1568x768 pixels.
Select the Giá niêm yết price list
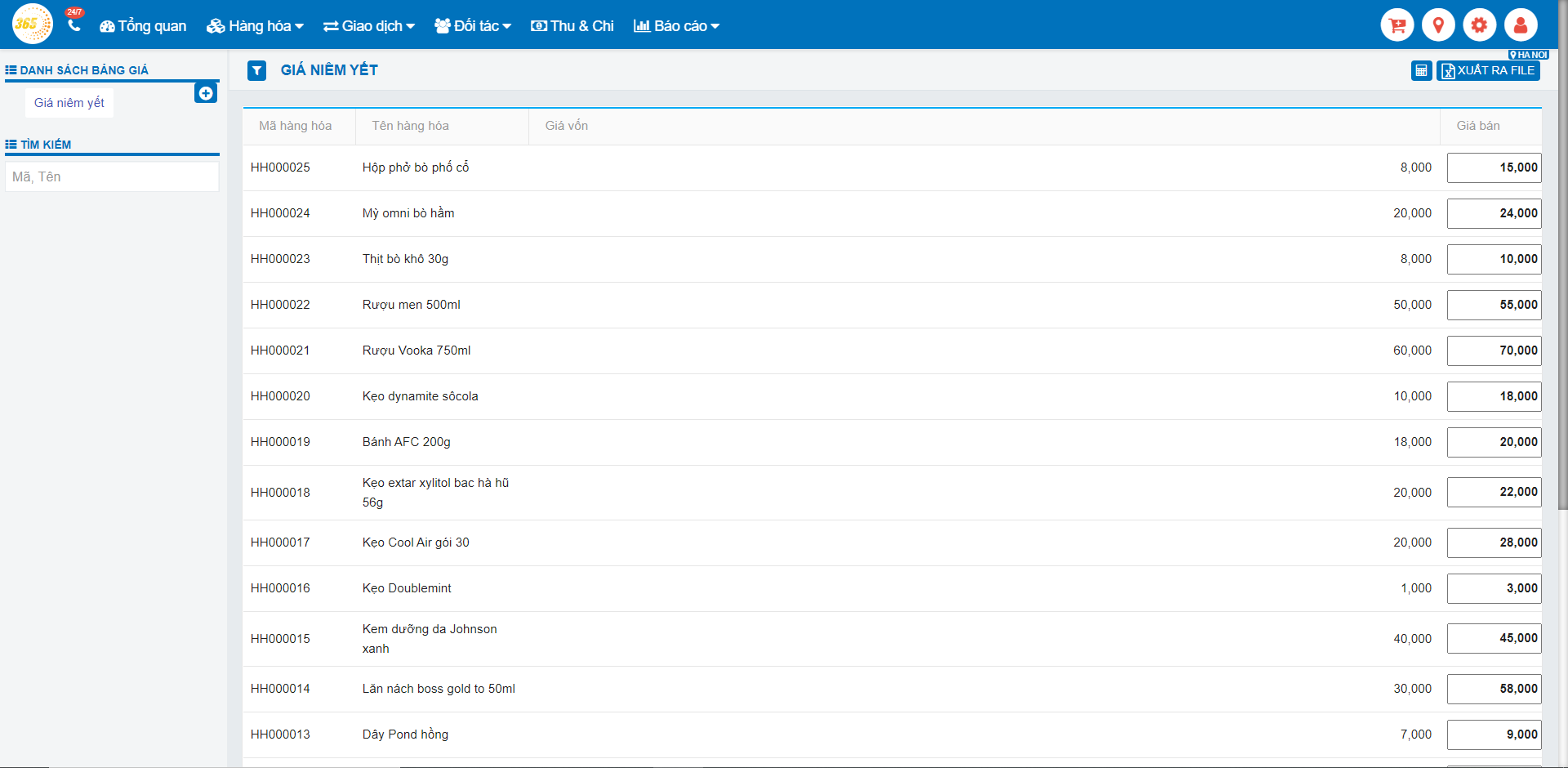pos(69,103)
